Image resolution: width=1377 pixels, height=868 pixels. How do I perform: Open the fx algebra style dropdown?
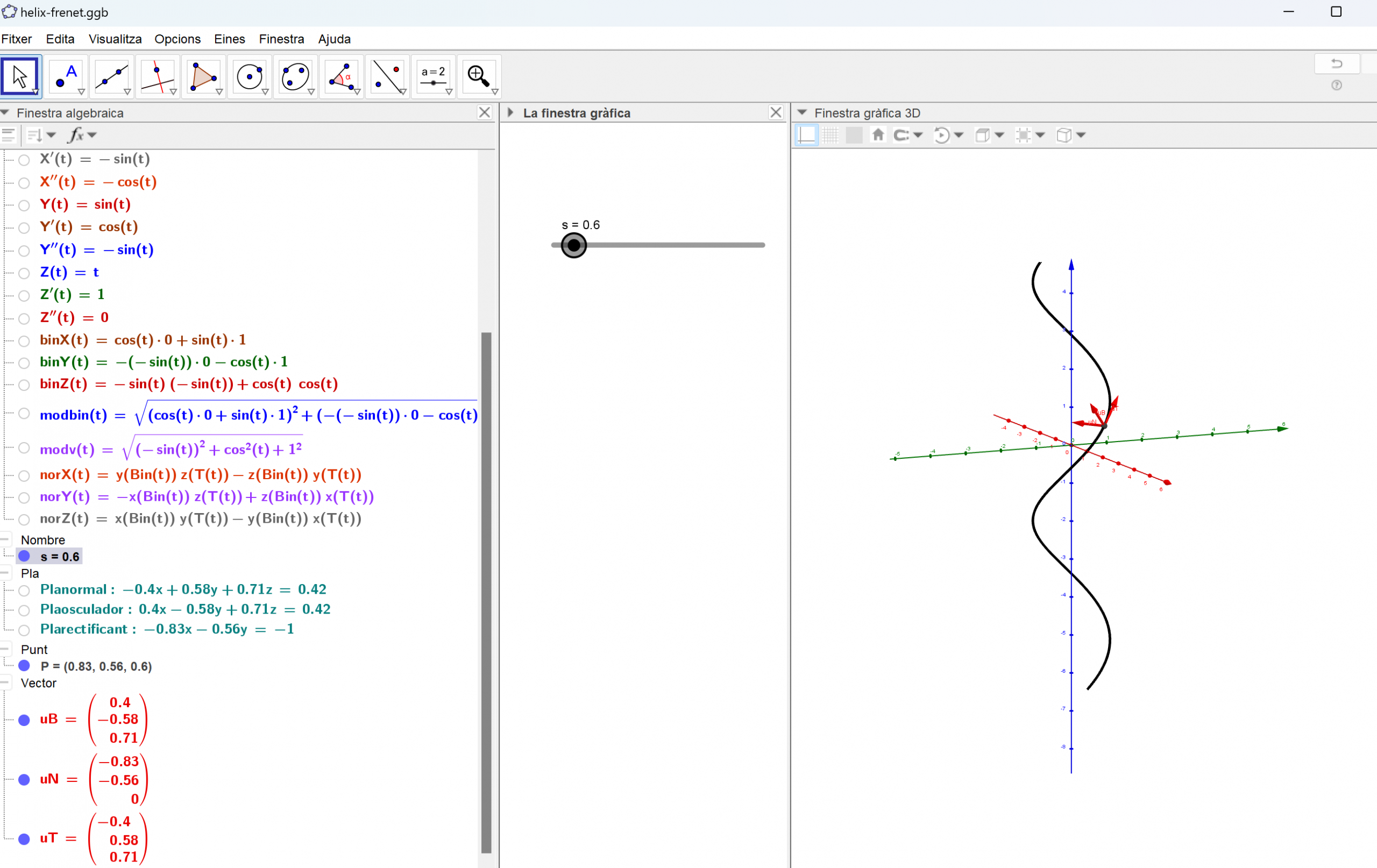pos(82,135)
